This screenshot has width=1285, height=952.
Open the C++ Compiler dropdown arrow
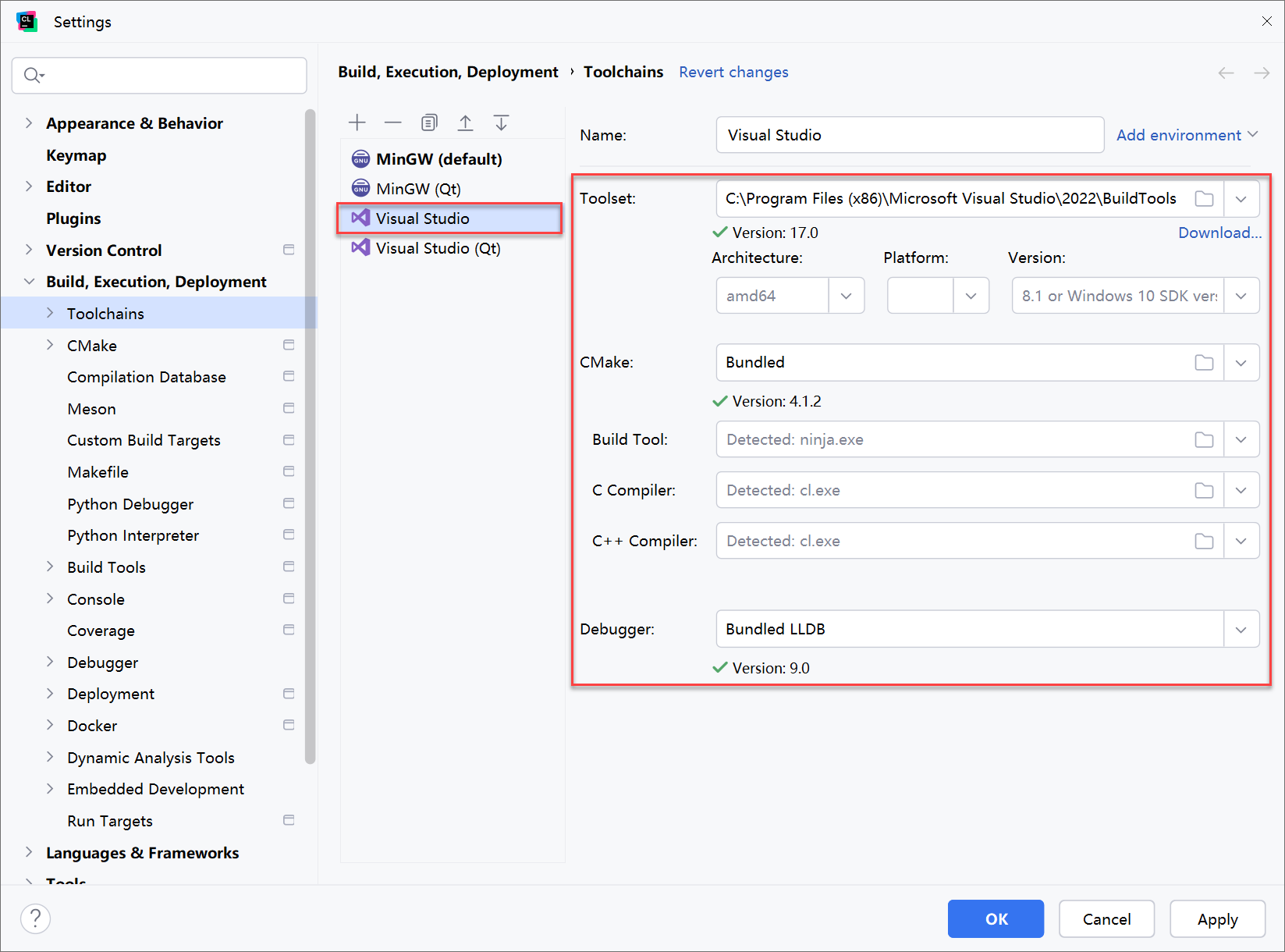pos(1241,542)
